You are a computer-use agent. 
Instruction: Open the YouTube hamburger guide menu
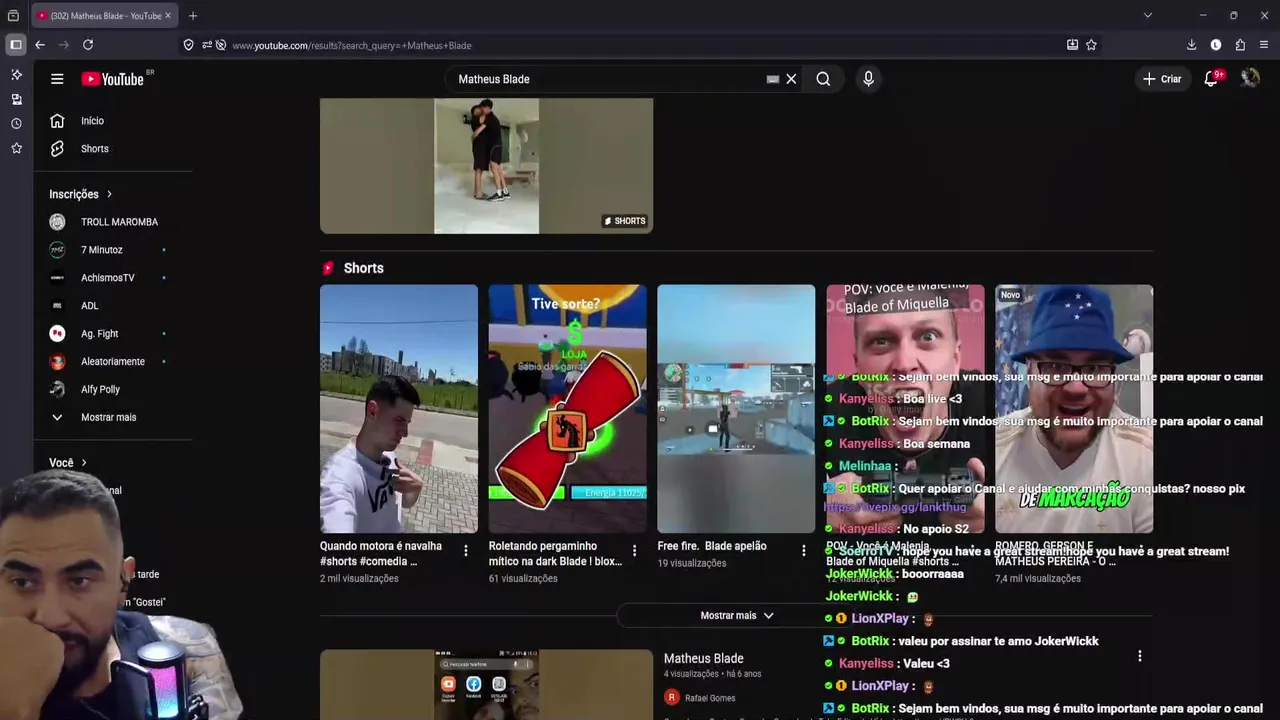[57, 79]
